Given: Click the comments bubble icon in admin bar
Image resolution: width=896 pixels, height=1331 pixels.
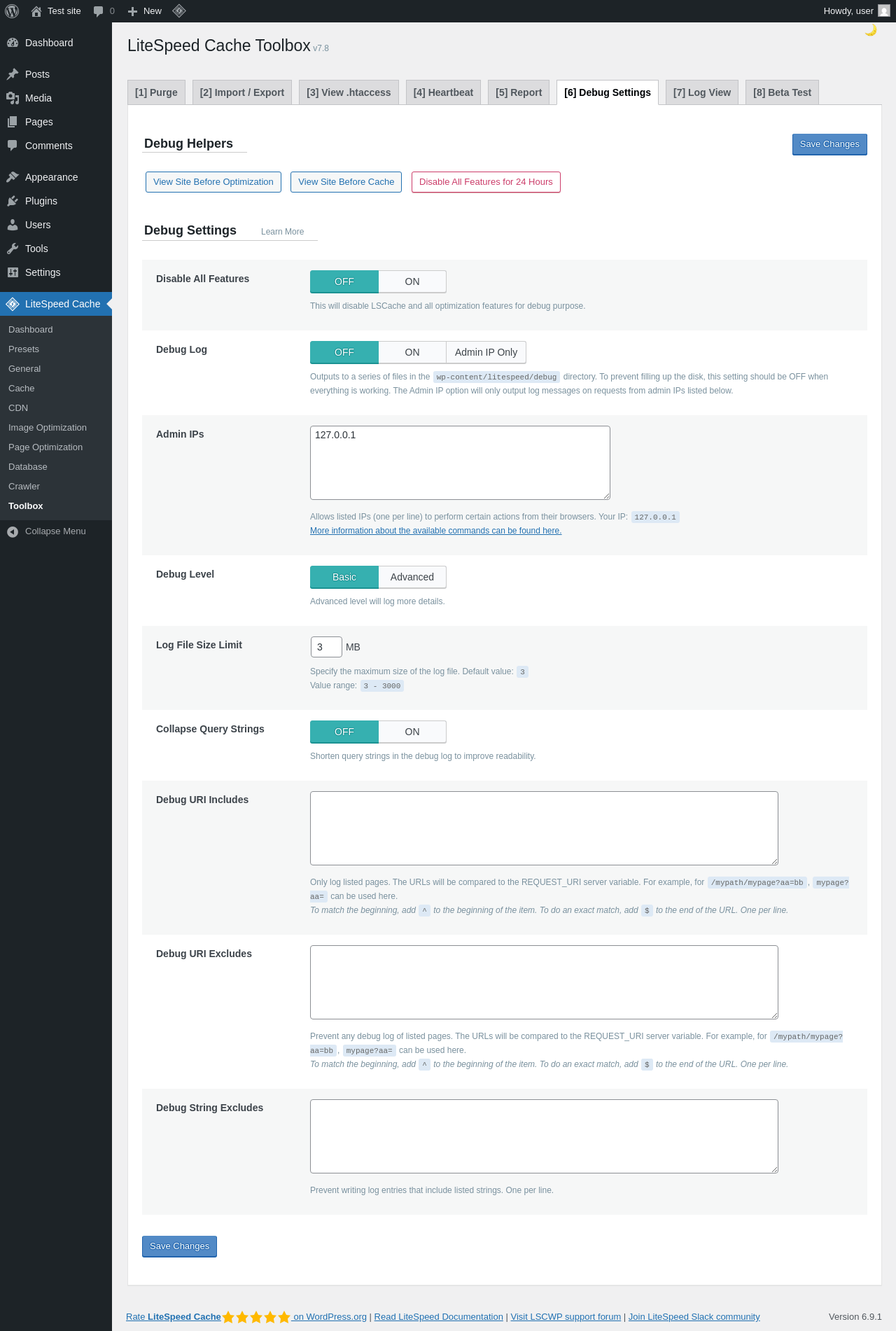Looking at the screenshot, I should pyautogui.click(x=98, y=11).
